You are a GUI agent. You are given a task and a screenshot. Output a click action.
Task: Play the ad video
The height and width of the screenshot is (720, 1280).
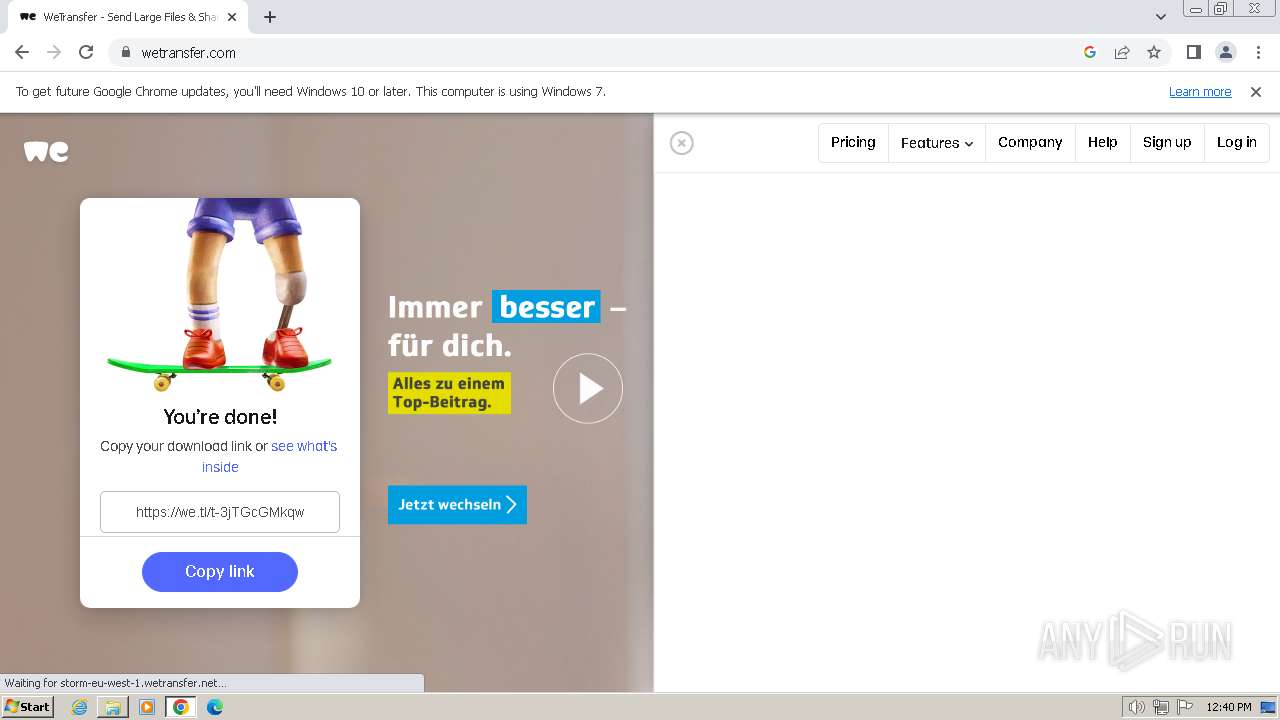588,388
